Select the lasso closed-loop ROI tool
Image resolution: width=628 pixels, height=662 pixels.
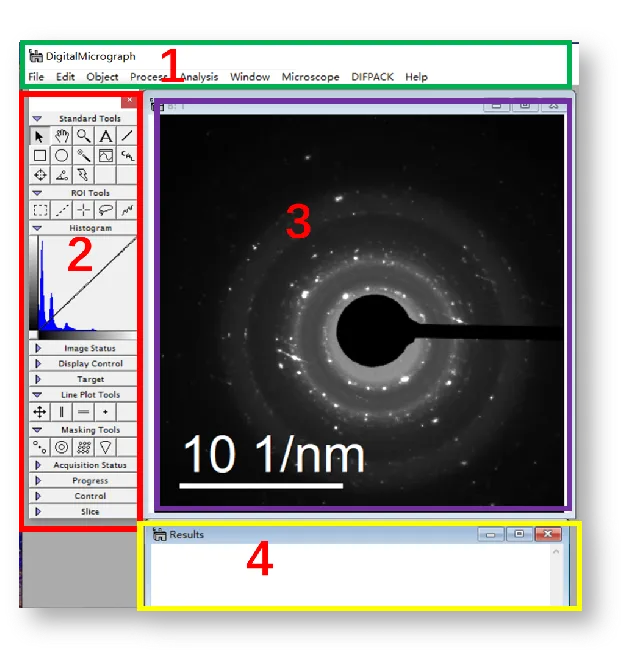105,210
